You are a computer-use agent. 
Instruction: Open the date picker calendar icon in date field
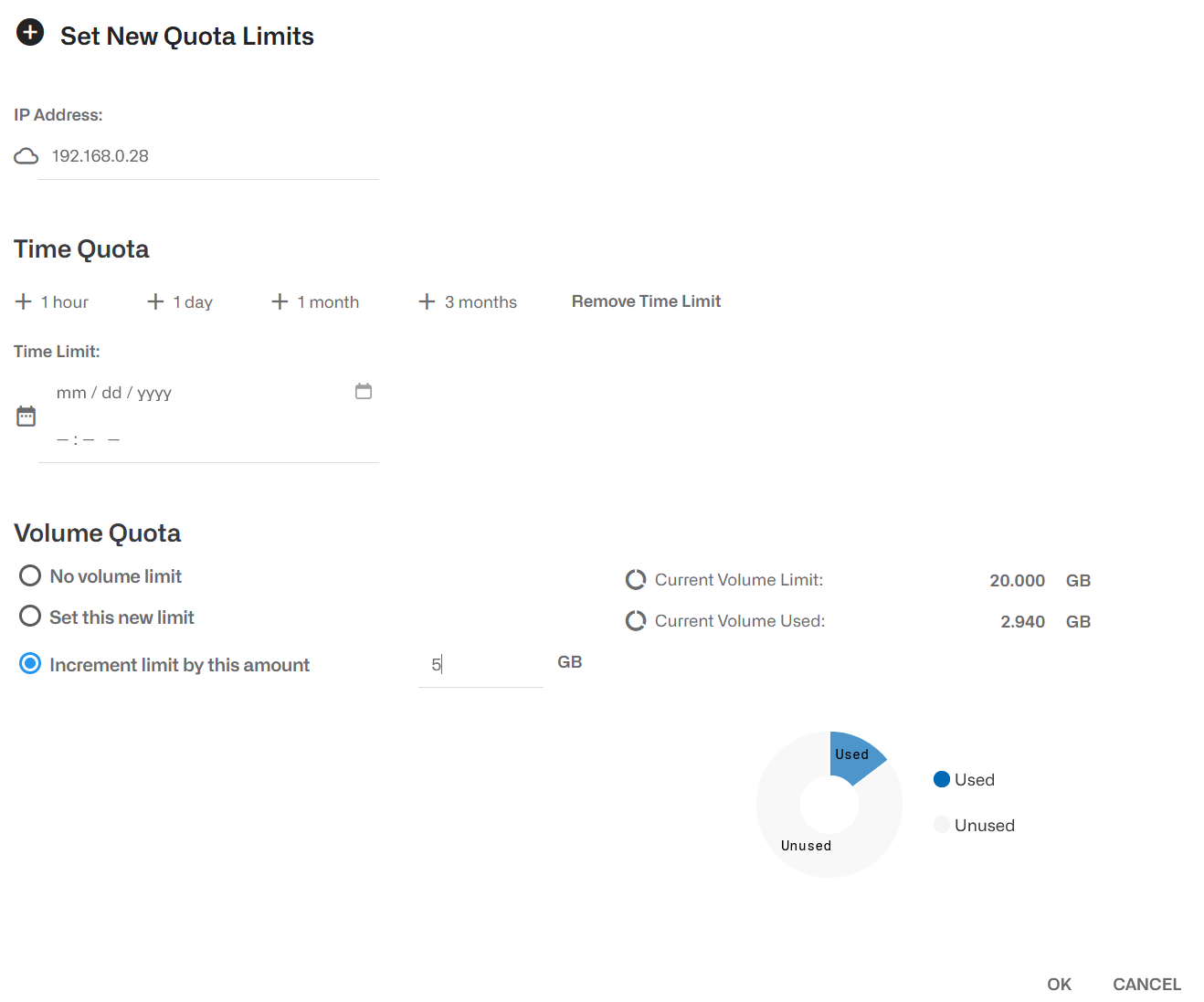pos(364,392)
